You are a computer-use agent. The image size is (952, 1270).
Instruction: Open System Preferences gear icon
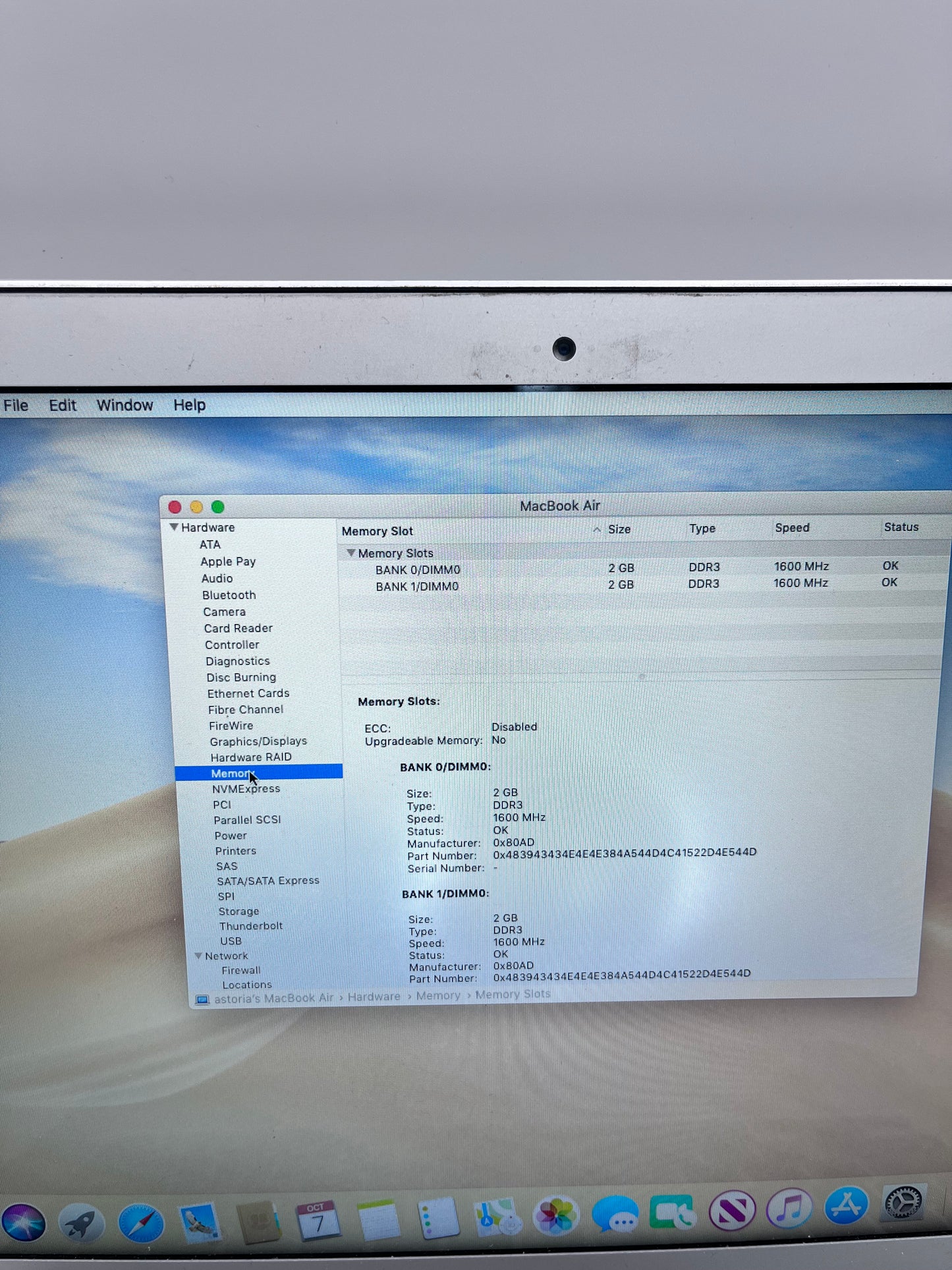pyautogui.click(x=905, y=1203)
